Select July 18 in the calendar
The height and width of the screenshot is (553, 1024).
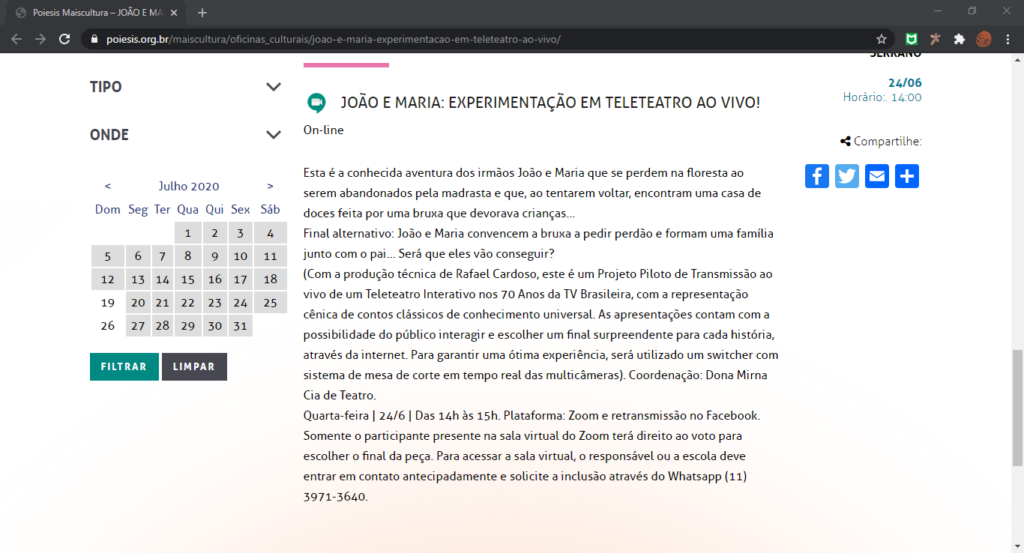coord(270,279)
